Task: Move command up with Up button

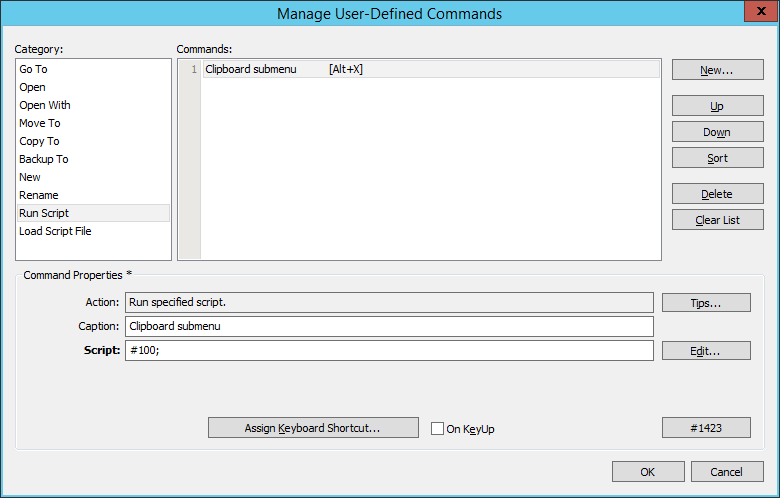Action: tap(717, 106)
